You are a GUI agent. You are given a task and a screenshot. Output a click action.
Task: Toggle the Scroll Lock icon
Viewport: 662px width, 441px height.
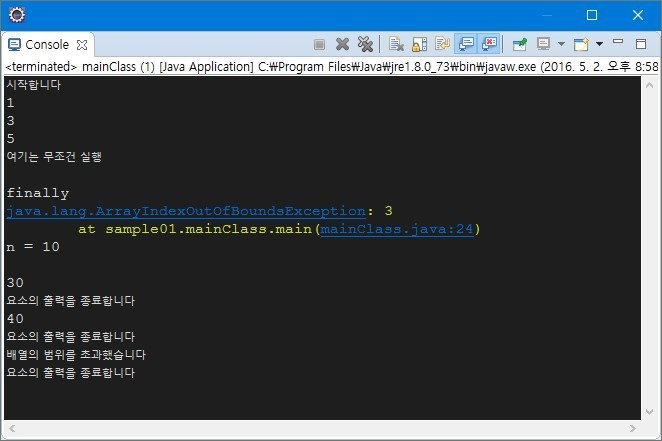(419, 44)
